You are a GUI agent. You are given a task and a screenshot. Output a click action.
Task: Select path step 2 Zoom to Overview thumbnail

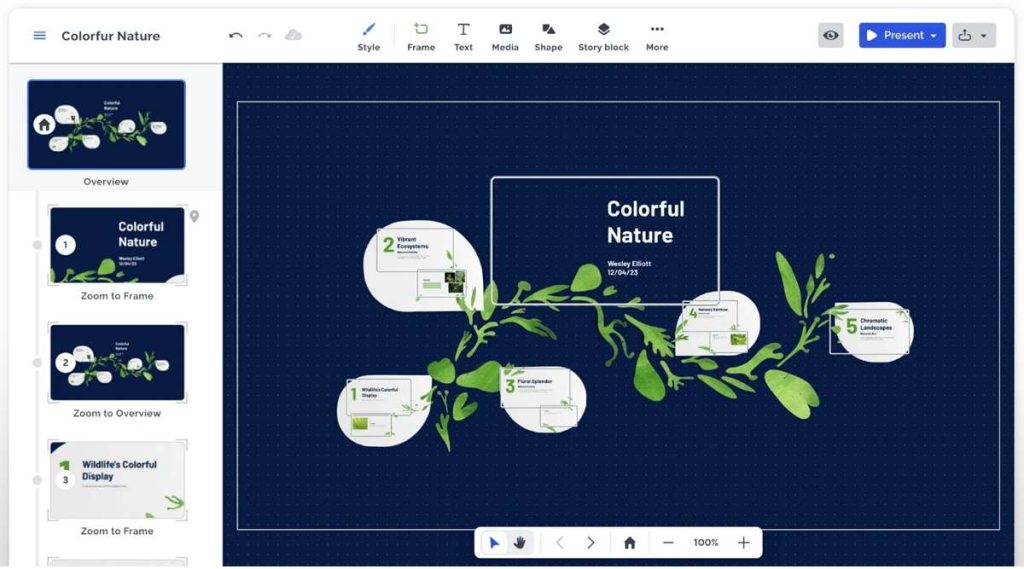pyautogui.click(x=118, y=362)
